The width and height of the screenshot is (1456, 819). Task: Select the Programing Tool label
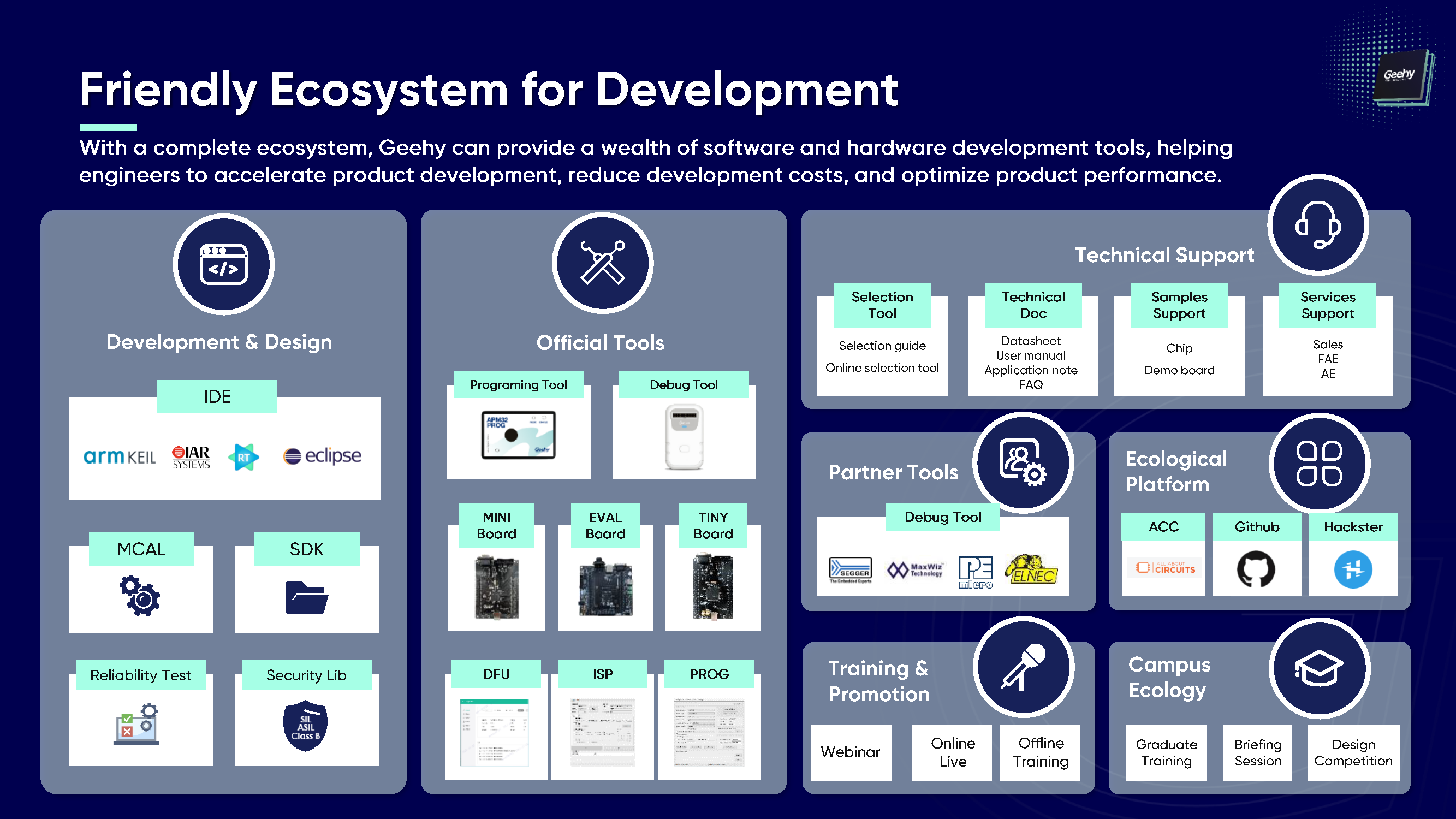tap(518, 384)
